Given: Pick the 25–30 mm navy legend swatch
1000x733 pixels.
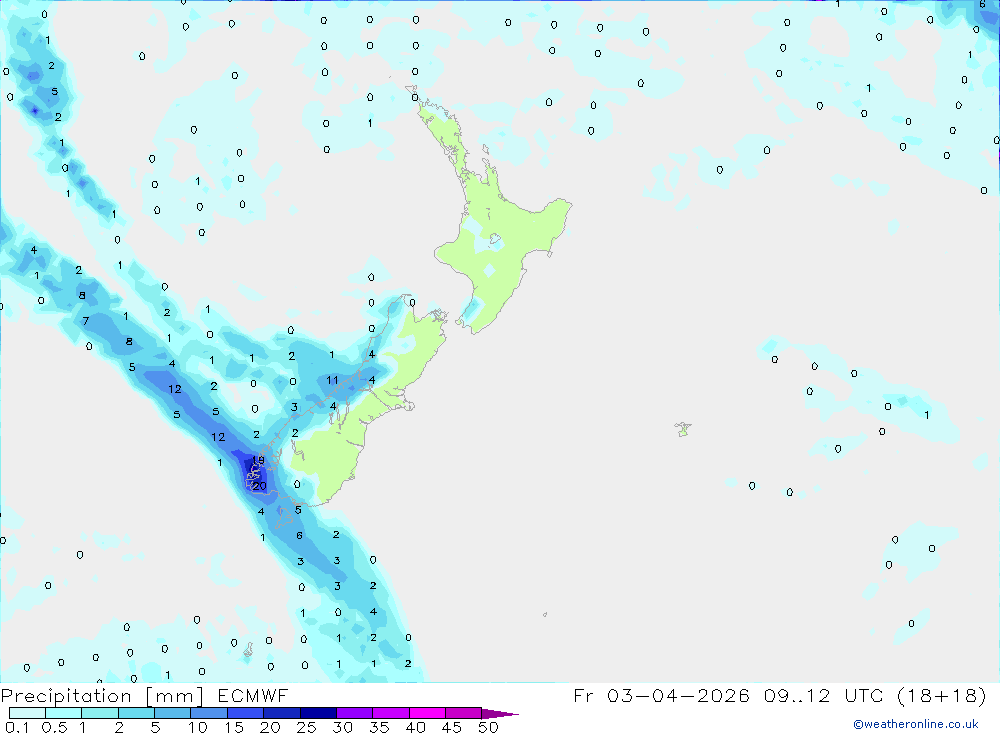Looking at the screenshot, I should pyautogui.click(x=318, y=713).
